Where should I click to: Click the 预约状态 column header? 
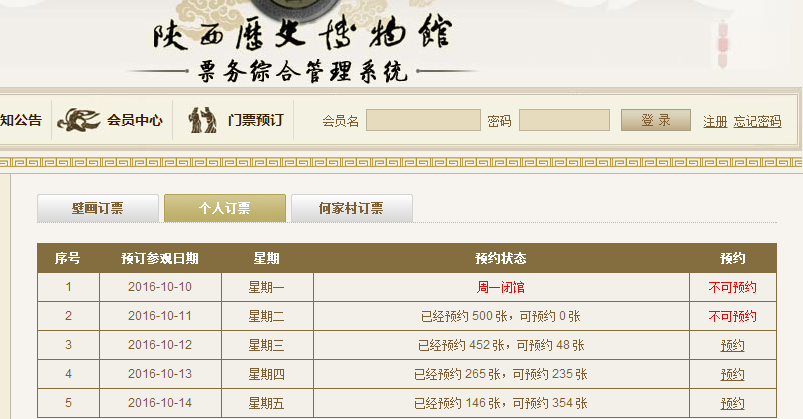[501, 258]
